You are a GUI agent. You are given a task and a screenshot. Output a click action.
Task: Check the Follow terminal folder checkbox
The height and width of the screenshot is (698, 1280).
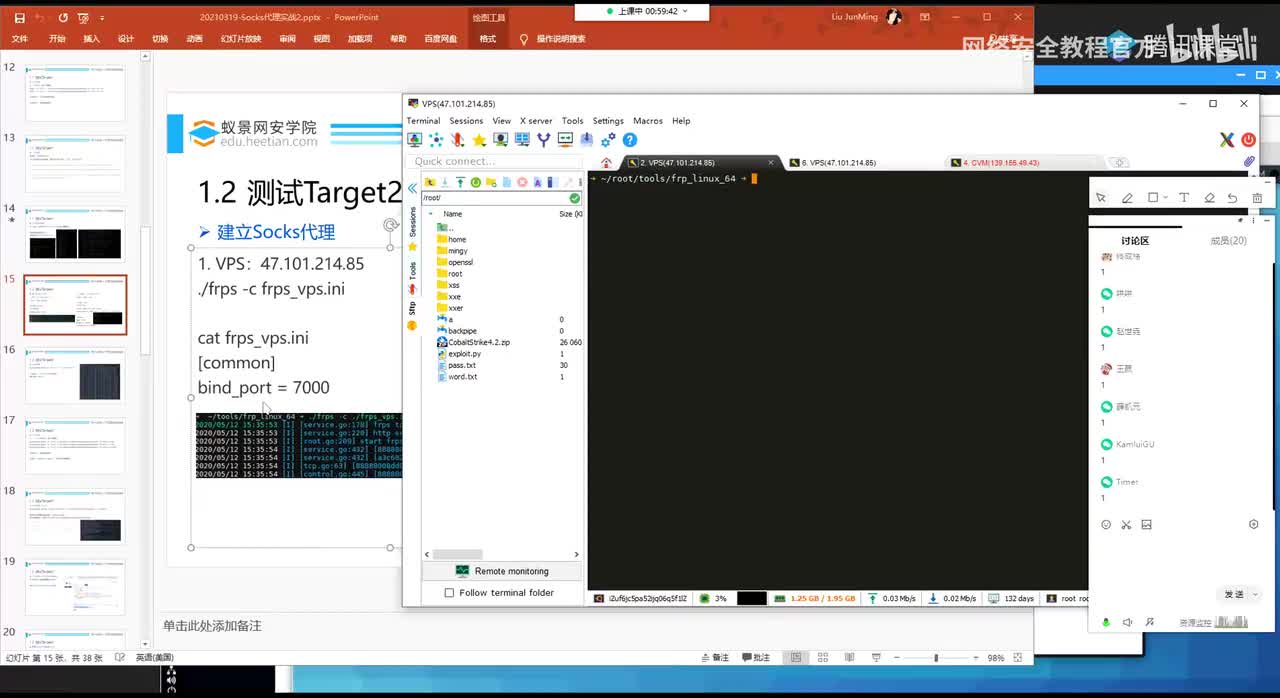coord(449,593)
